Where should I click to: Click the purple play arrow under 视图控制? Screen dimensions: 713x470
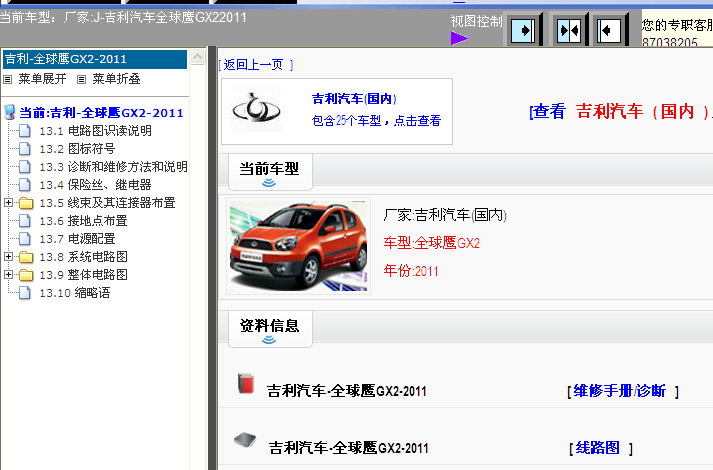(459, 38)
